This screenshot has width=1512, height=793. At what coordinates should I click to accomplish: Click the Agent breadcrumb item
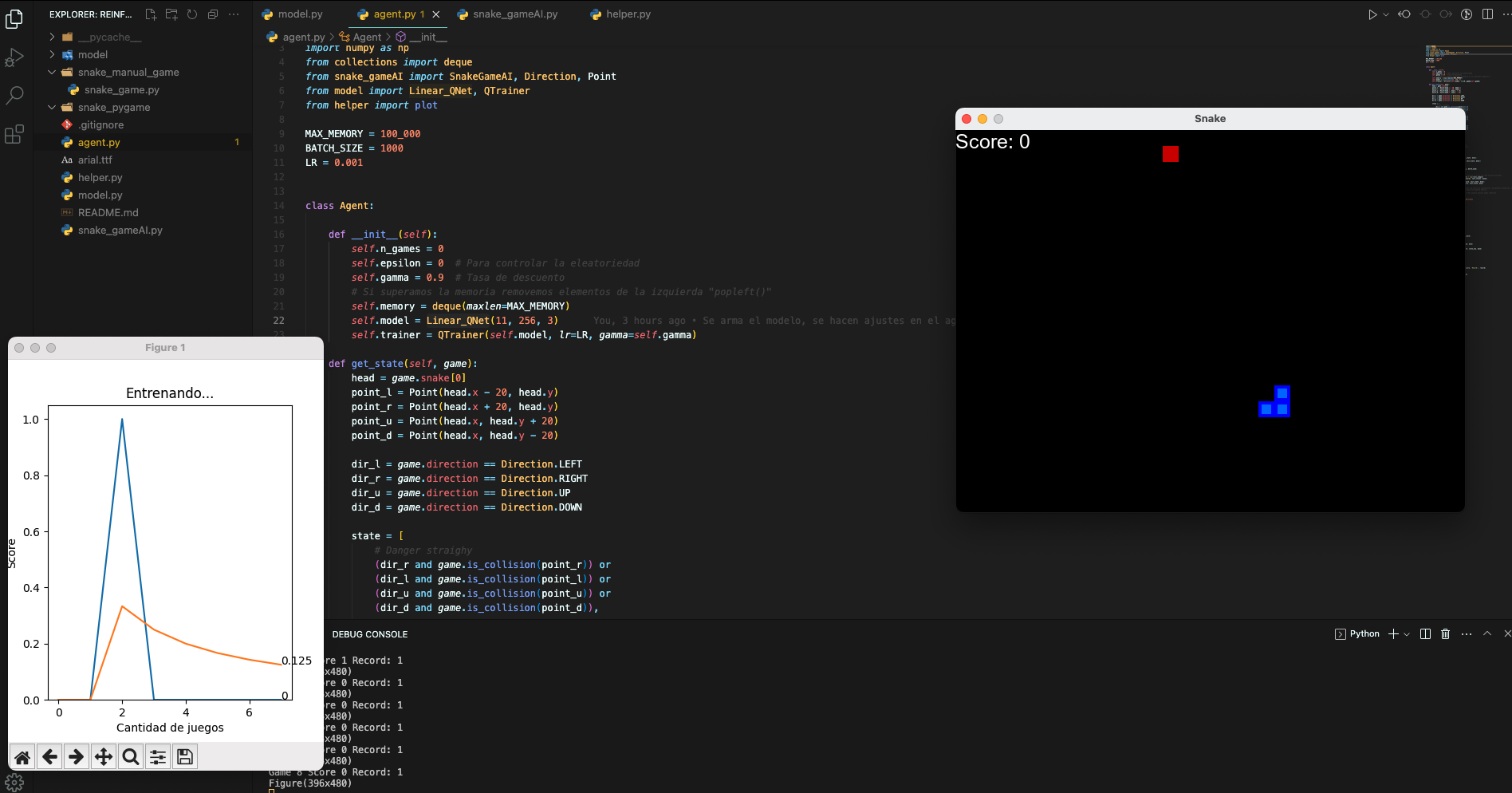pos(367,37)
